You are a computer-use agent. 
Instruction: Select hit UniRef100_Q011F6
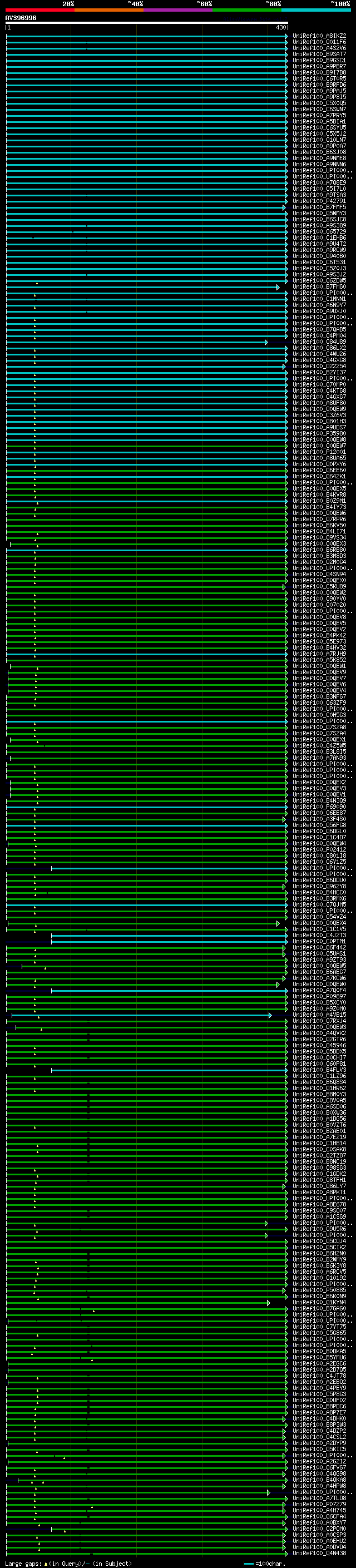point(319,42)
